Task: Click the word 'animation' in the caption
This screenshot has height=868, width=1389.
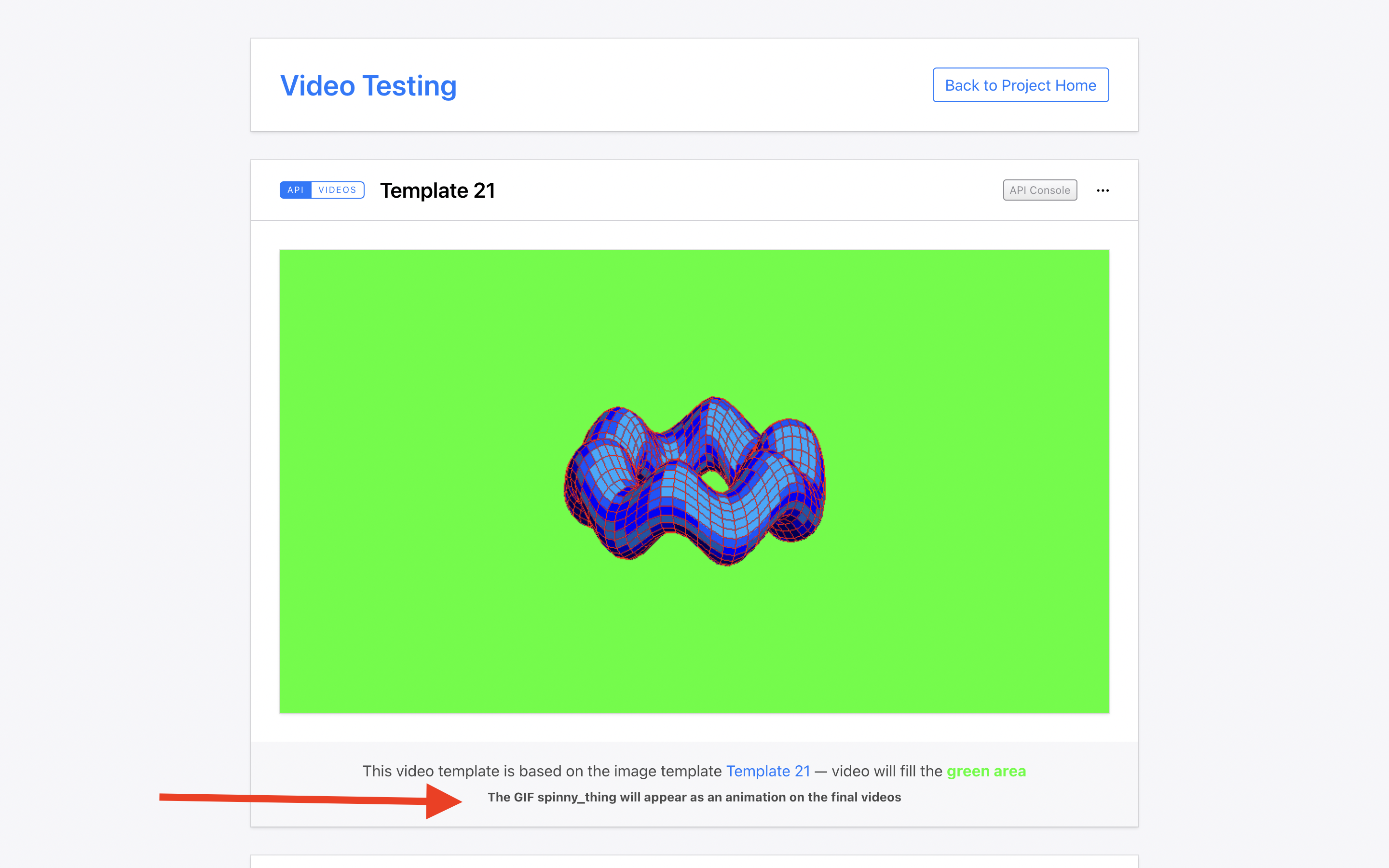Action: 755,797
